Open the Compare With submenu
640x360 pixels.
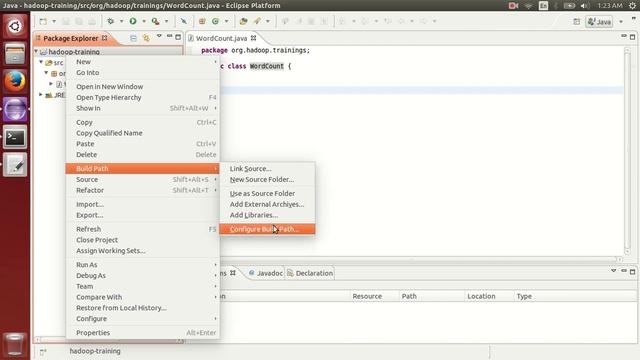pos(142,297)
